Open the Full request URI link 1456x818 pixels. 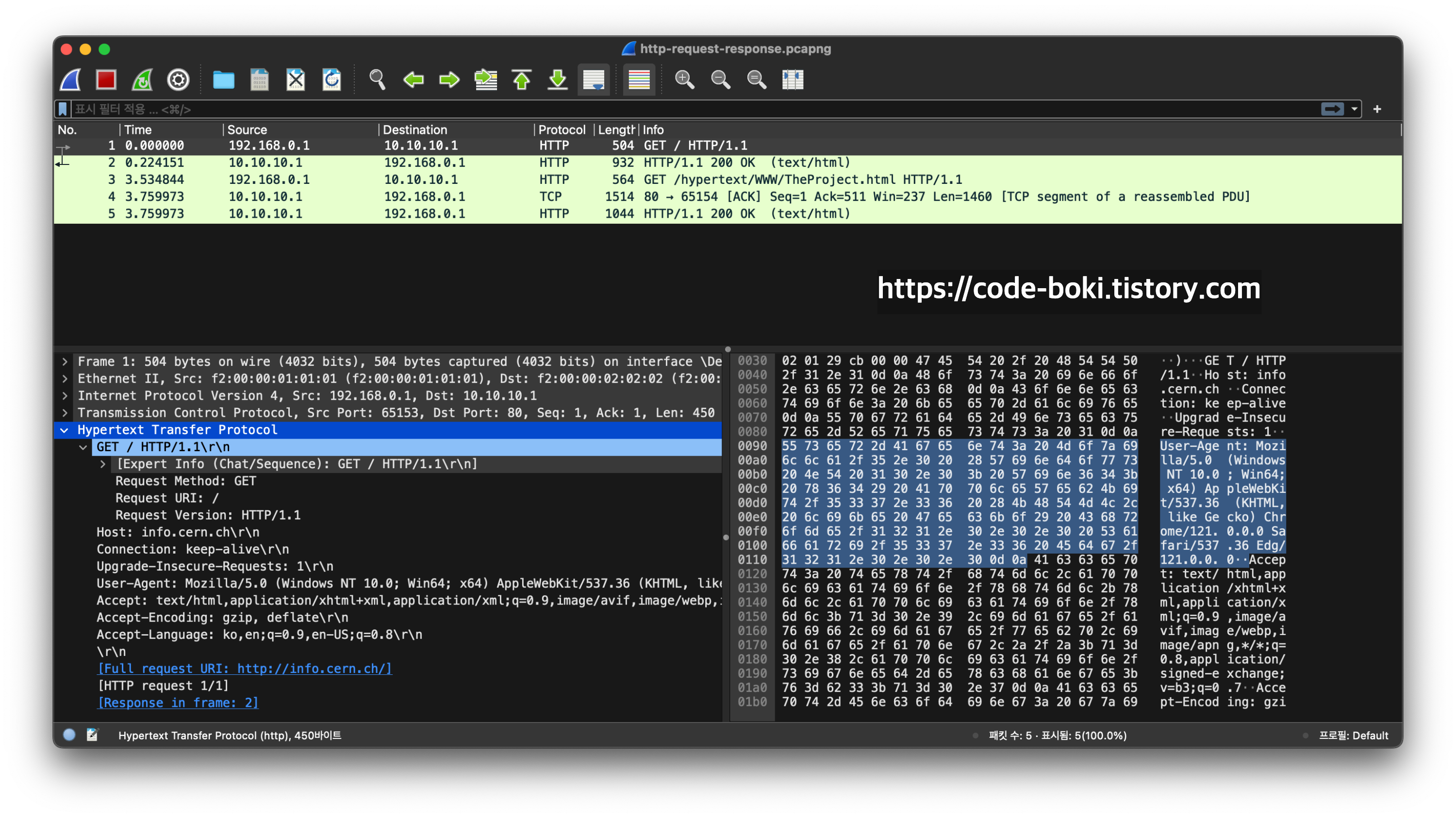pyautogui.click(x=244, y=668)
